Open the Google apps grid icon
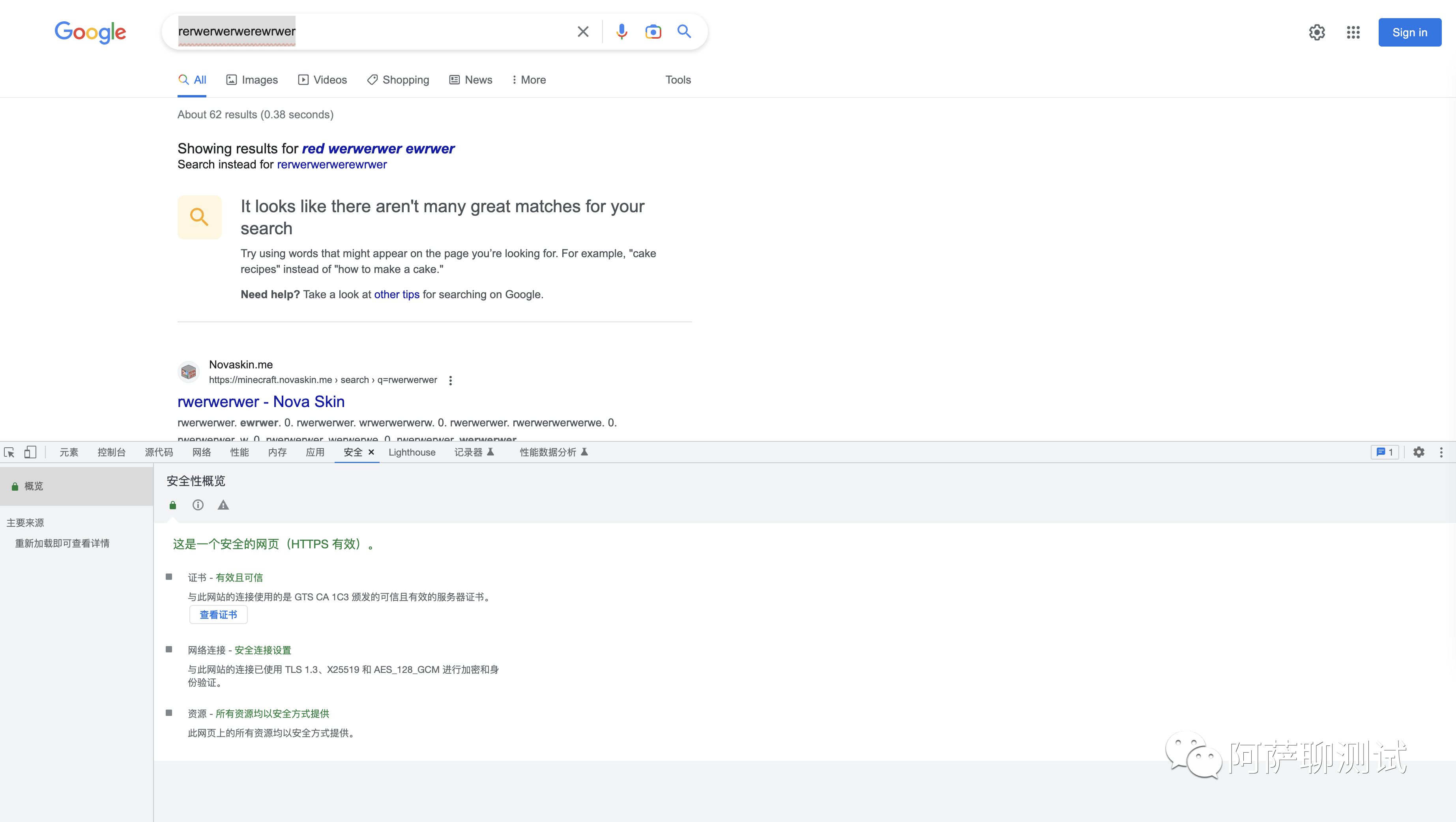1456x822 pixels. pos(1353,32)
